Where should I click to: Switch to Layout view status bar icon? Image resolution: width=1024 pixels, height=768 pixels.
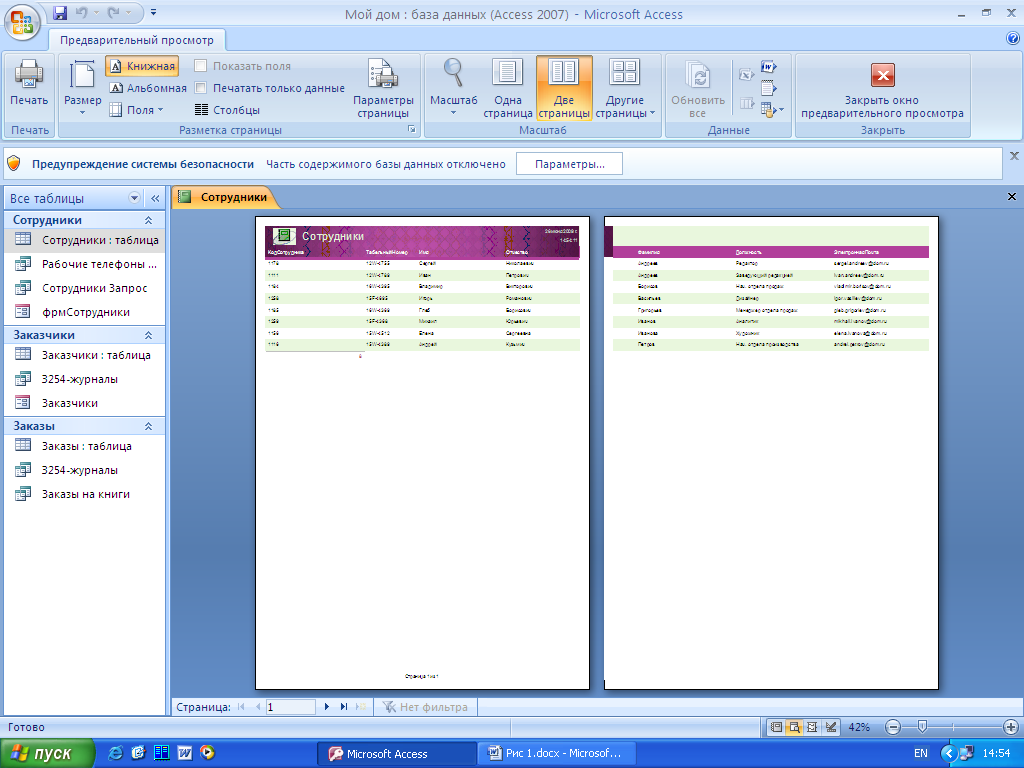coord(812,727)
